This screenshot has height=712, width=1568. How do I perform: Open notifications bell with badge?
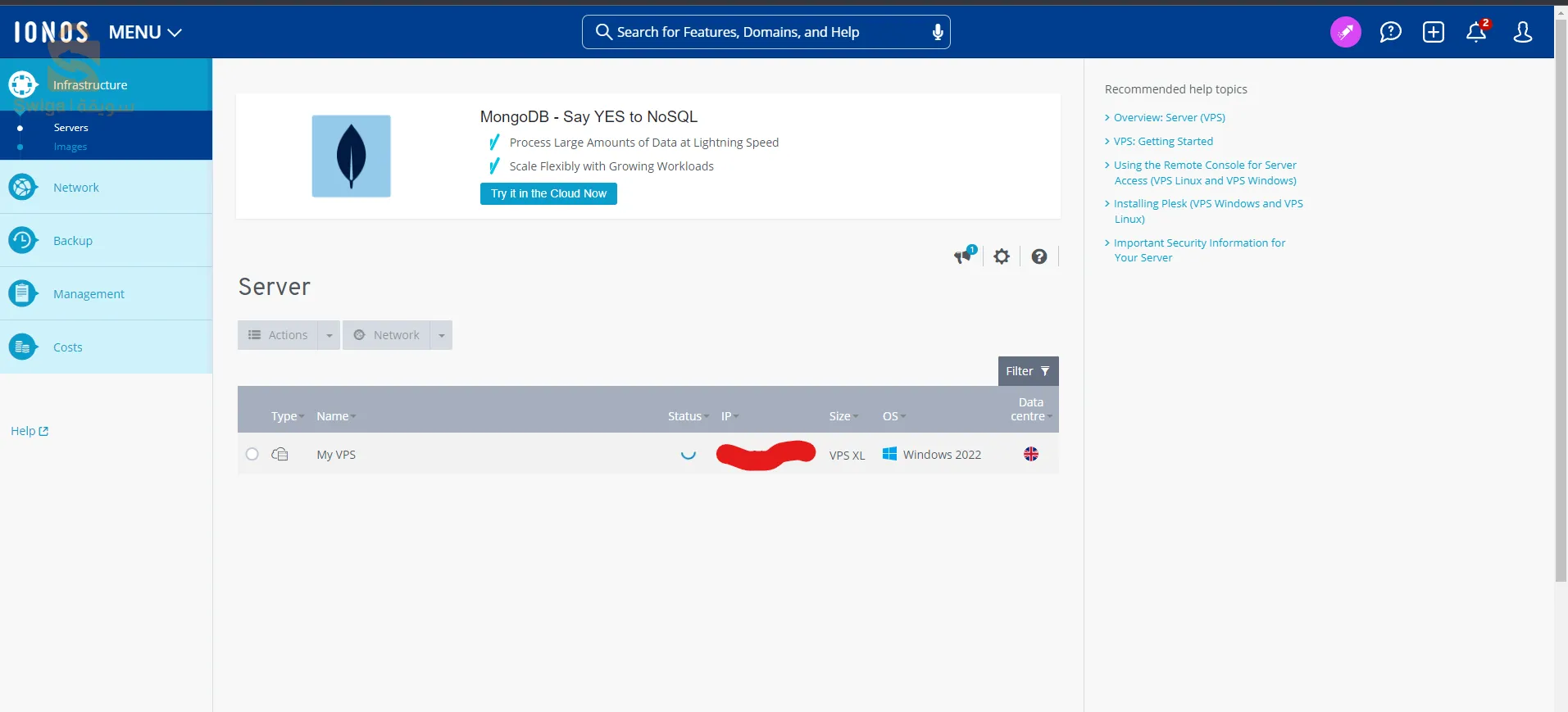click(1476, 32)
